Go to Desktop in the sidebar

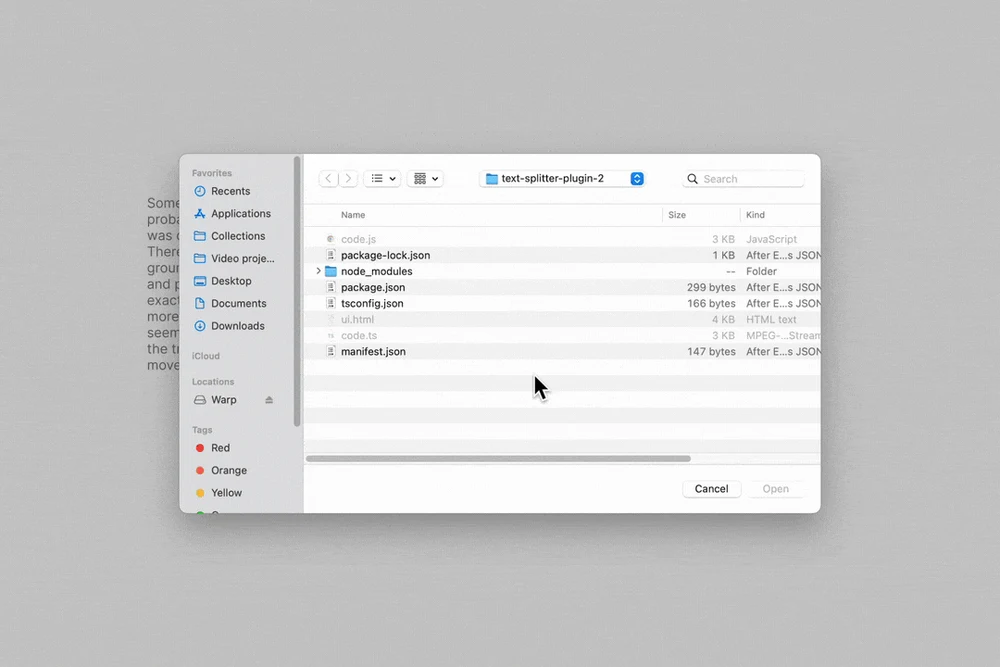(x=231, y=281)
